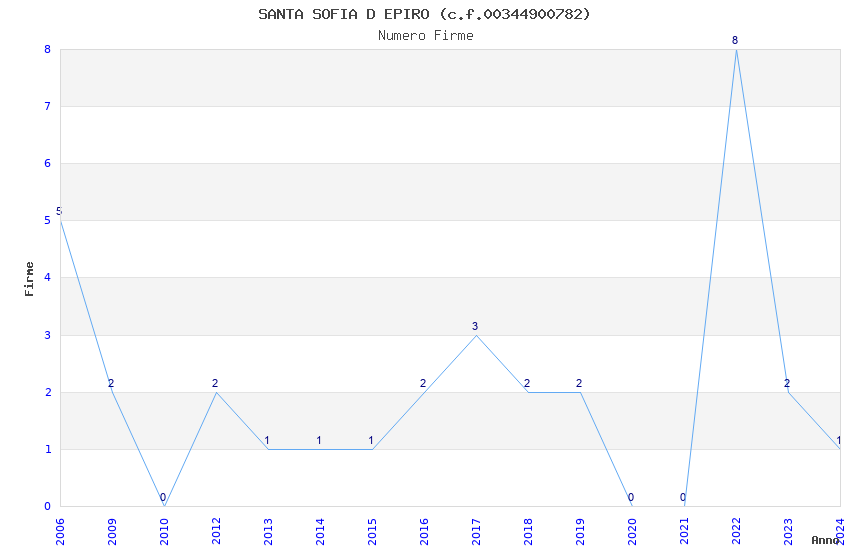This screenshot has height=550, width=850.
Task: Click year label 2018 on x-axis
Action: pos(528,532)
